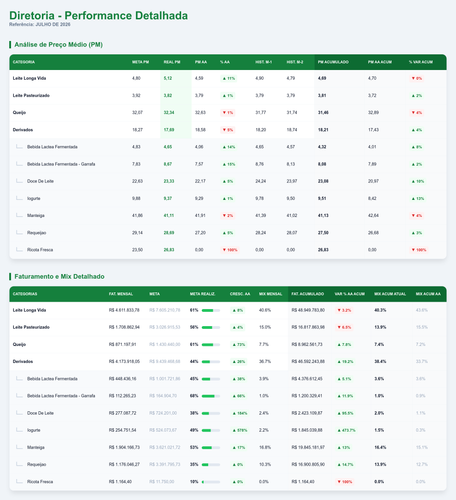Select the FAT. ACUMULADO column header
Image resolution: width=456 pixels, height=500 pixels.
(307, 294)
